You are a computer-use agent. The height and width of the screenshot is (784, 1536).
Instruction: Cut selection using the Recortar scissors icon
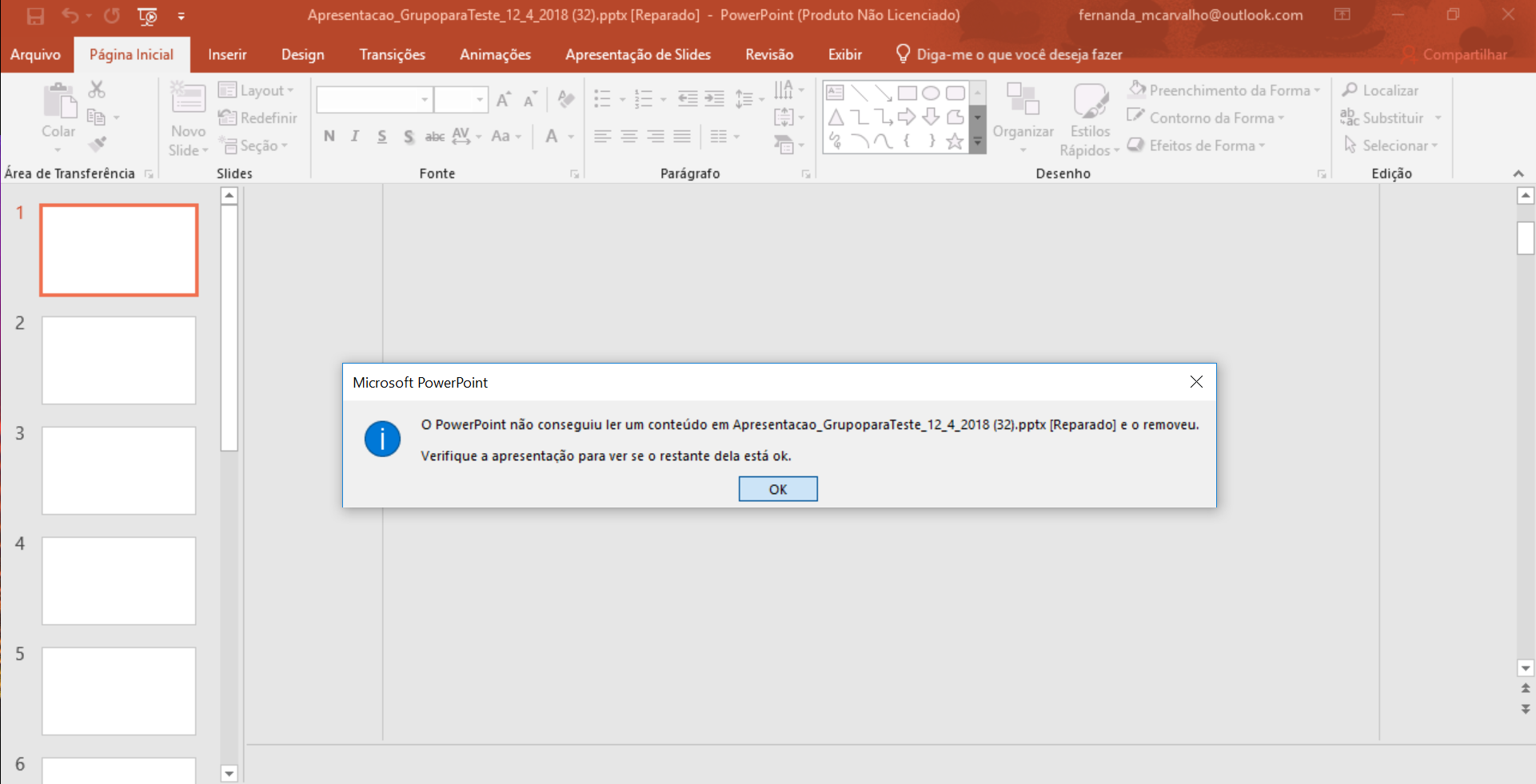98,90
